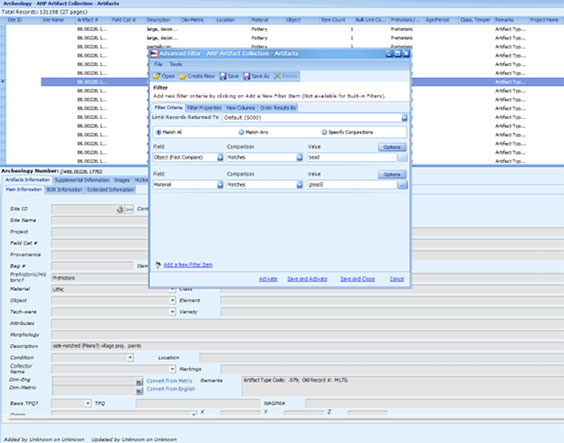The height and width of the screenshot is (443, 564).
Task: Click the Material criterion's value input field
Action: 352,184
